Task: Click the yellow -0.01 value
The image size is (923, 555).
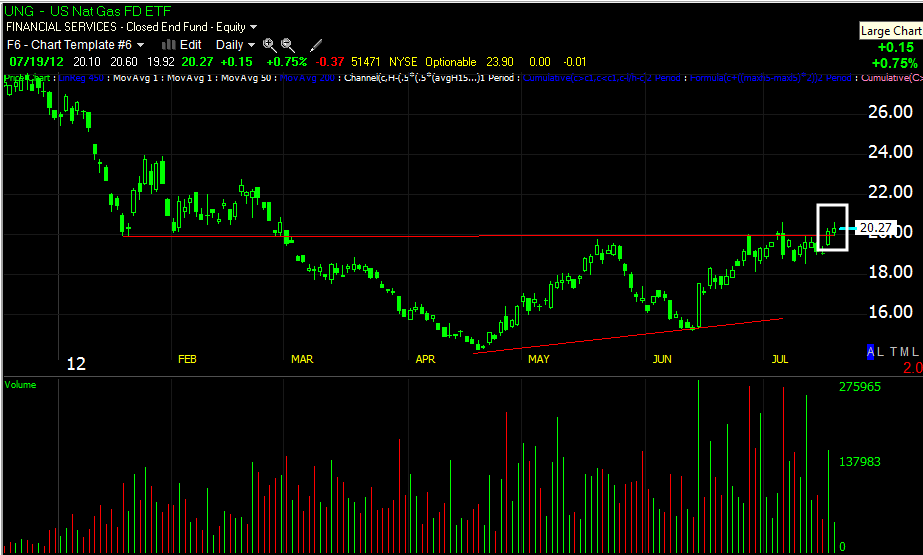Action: click(574, 62)
